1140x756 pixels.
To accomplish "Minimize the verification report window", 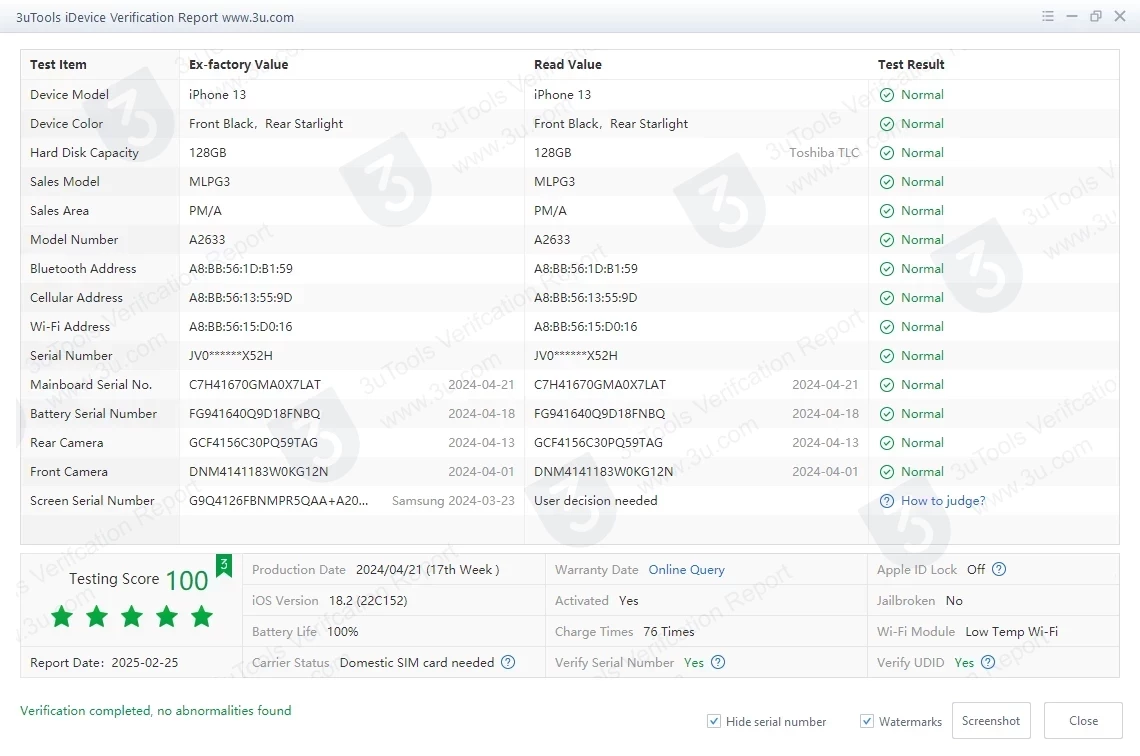I will tap(1072, 17).
